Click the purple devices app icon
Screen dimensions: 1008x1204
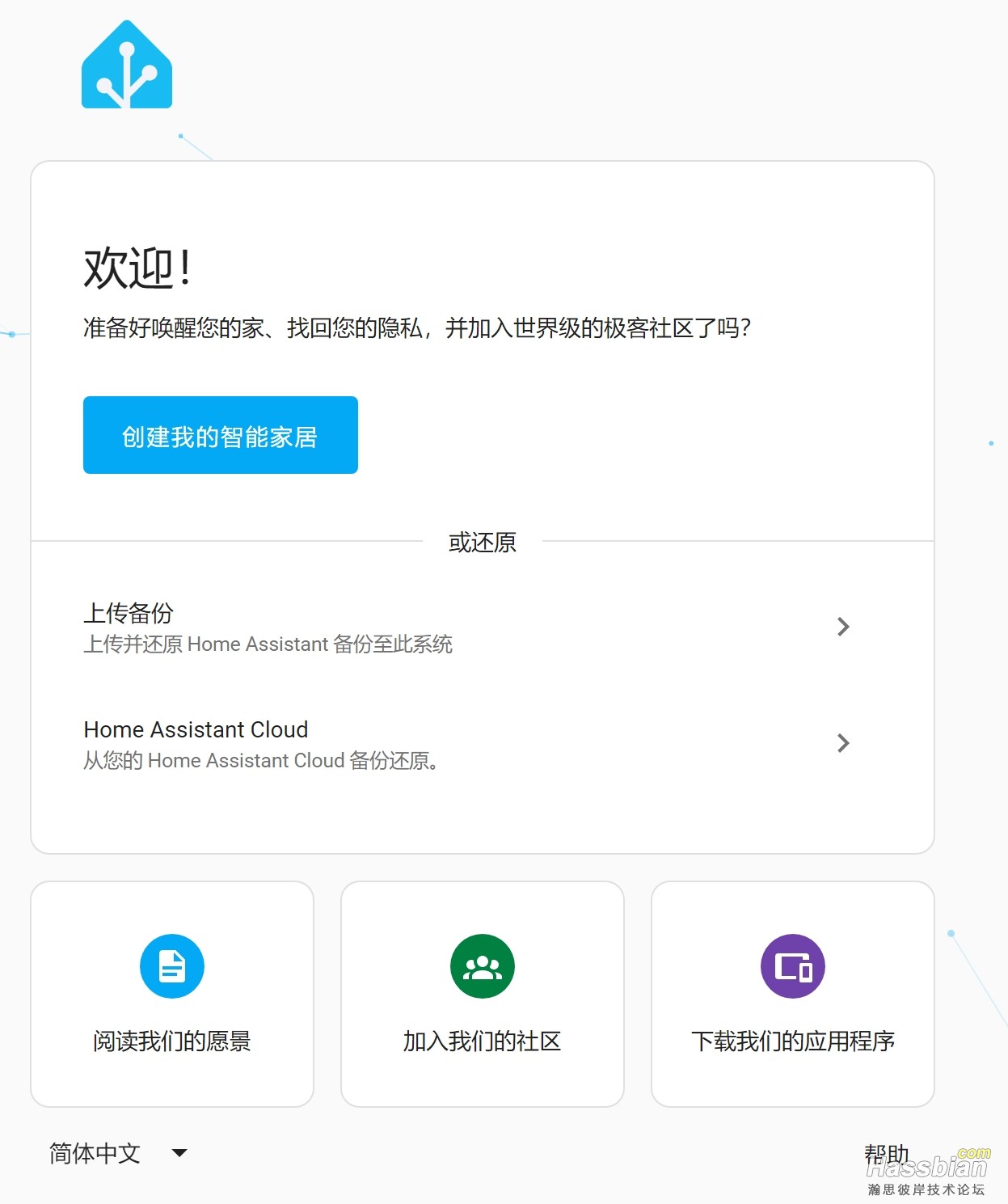click(x=793, y=966)
